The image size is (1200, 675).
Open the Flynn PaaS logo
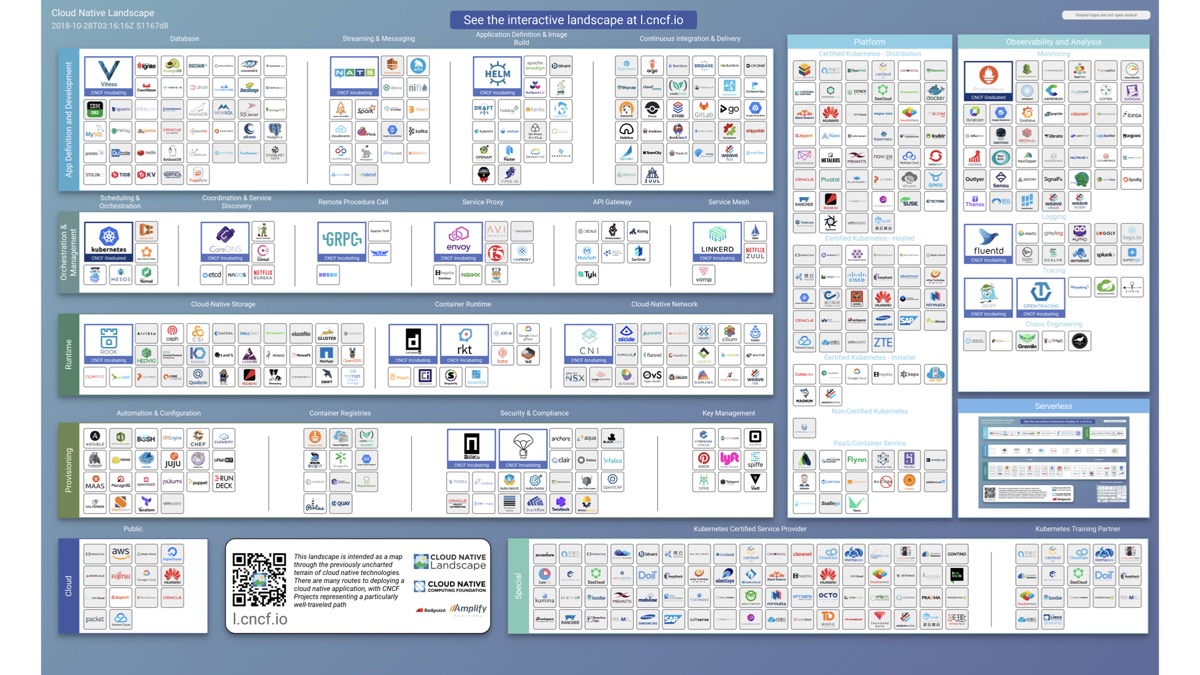(857, 460)
